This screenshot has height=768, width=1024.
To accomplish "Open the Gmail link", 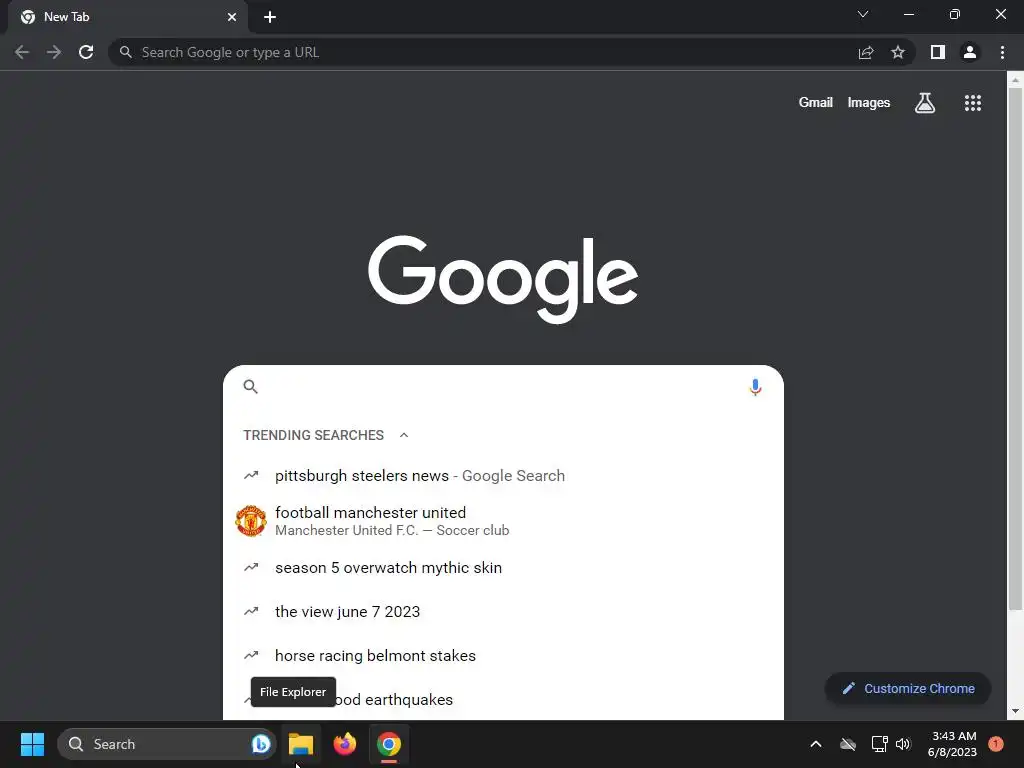I will coord(816,103).
